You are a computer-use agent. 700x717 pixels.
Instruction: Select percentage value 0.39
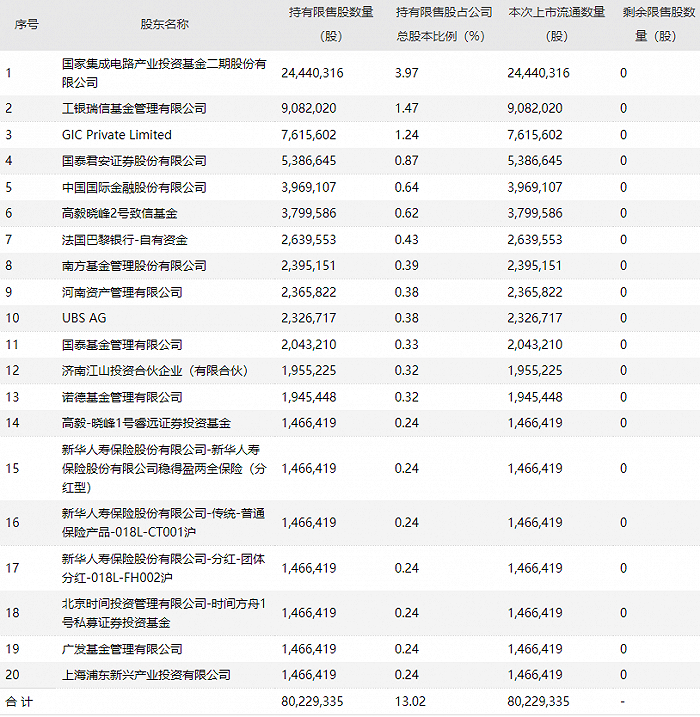(x=406, y=266)
